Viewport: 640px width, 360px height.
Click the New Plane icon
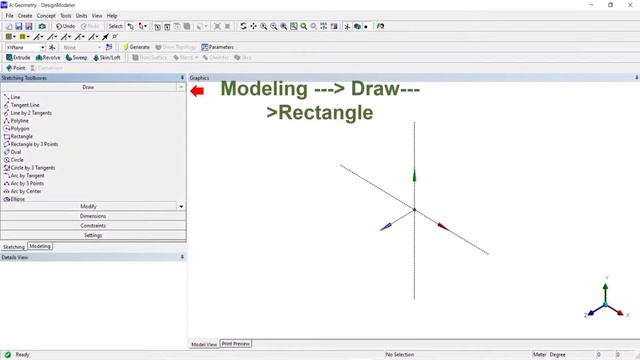(52, 47)
